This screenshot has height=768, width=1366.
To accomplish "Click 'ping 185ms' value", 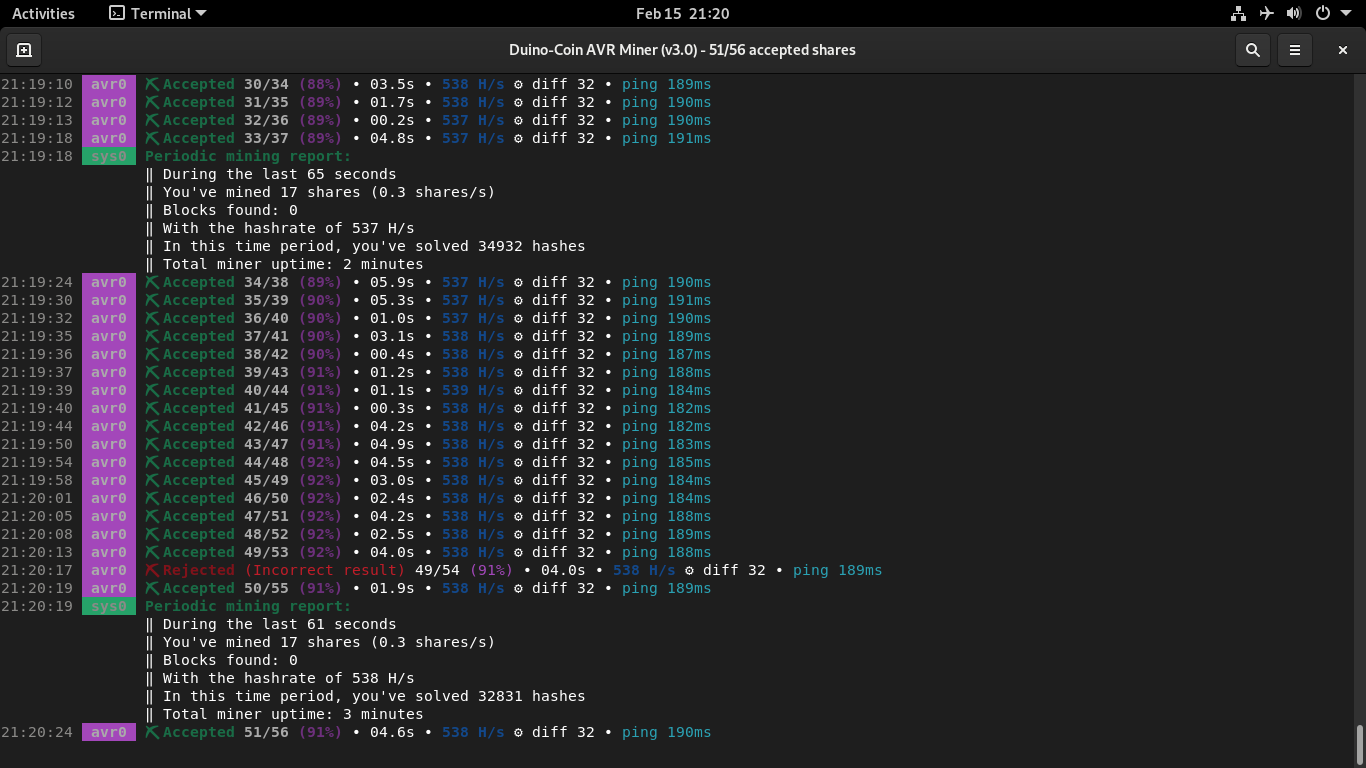I will [667, 462].
